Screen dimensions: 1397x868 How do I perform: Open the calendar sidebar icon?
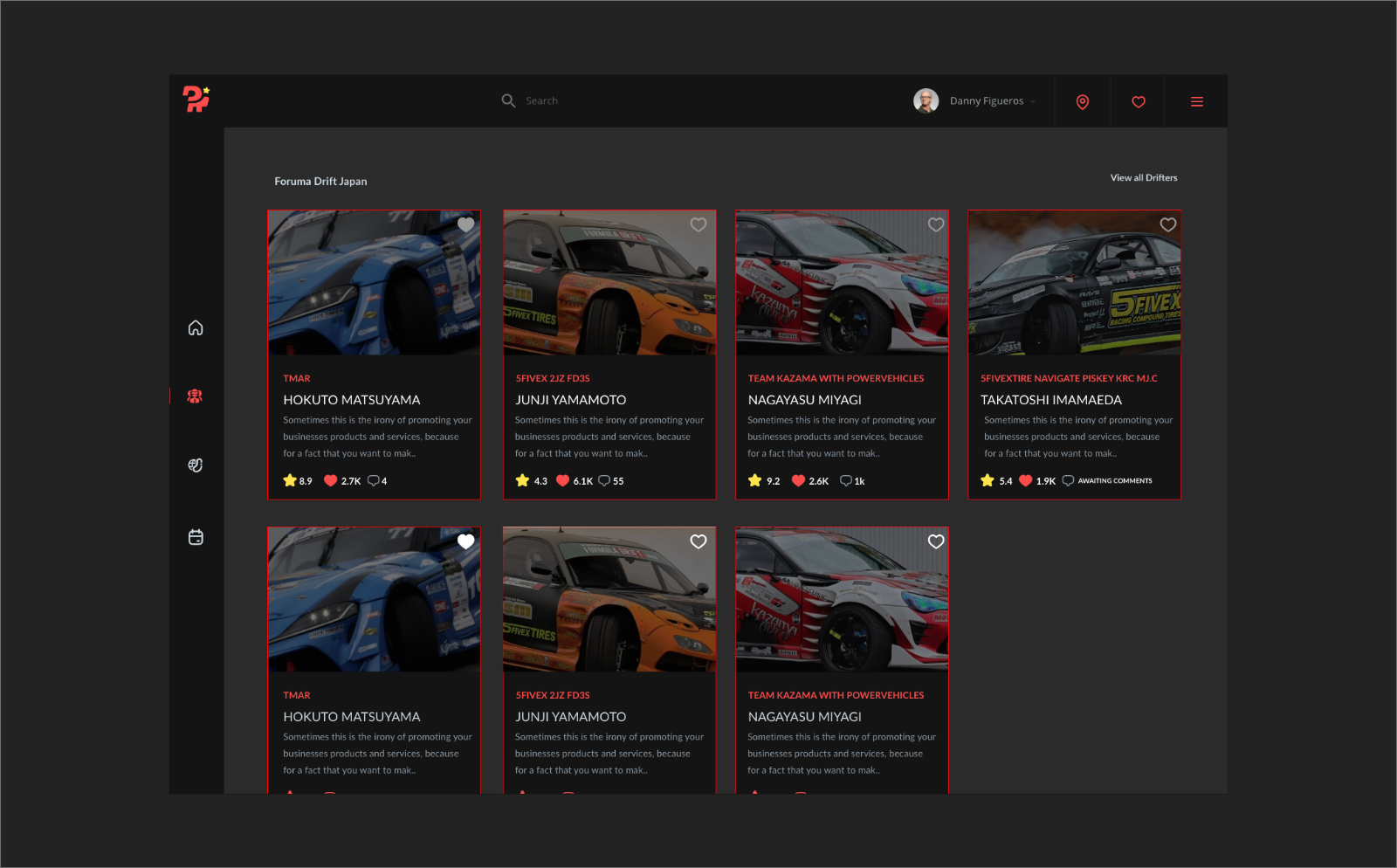click(196, 537)
